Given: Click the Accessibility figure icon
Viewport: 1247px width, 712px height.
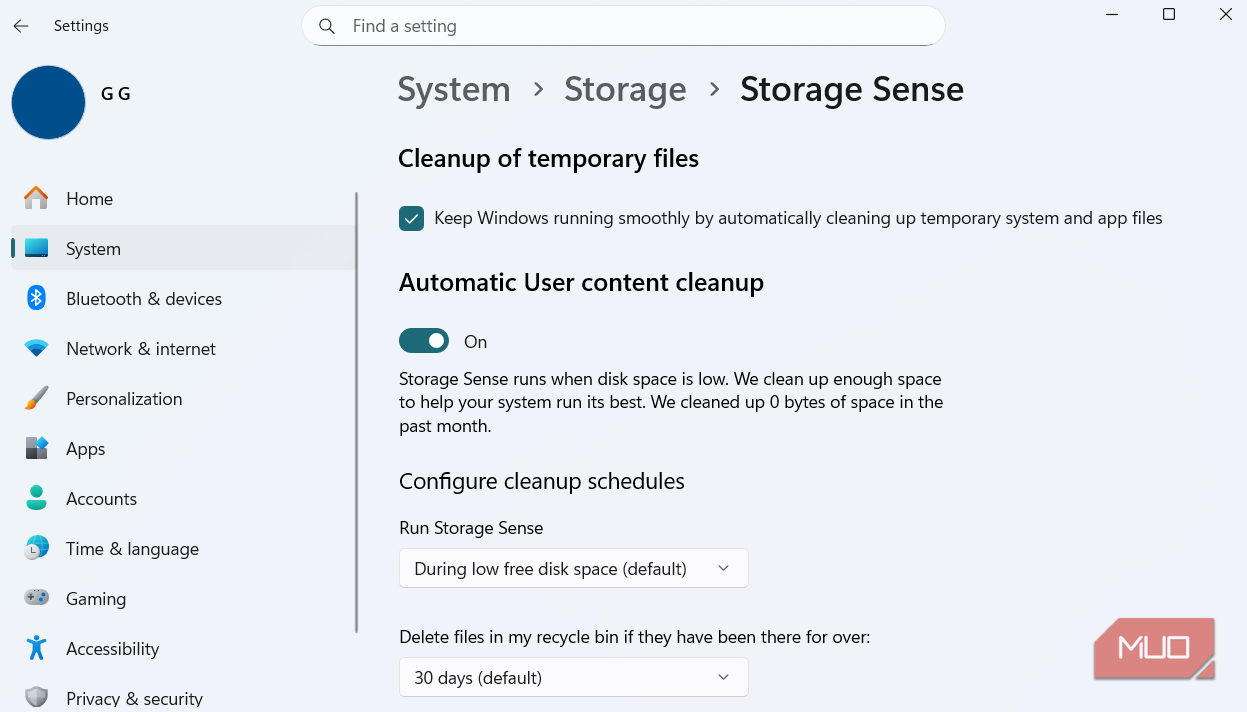Looking at the screenshot, I should (37, 648).
